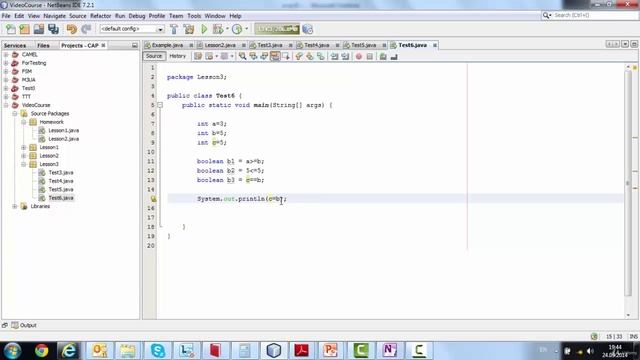Switch to the Test4.java tab
Viewport: 640px width, 360px height.
pos(317,45)
